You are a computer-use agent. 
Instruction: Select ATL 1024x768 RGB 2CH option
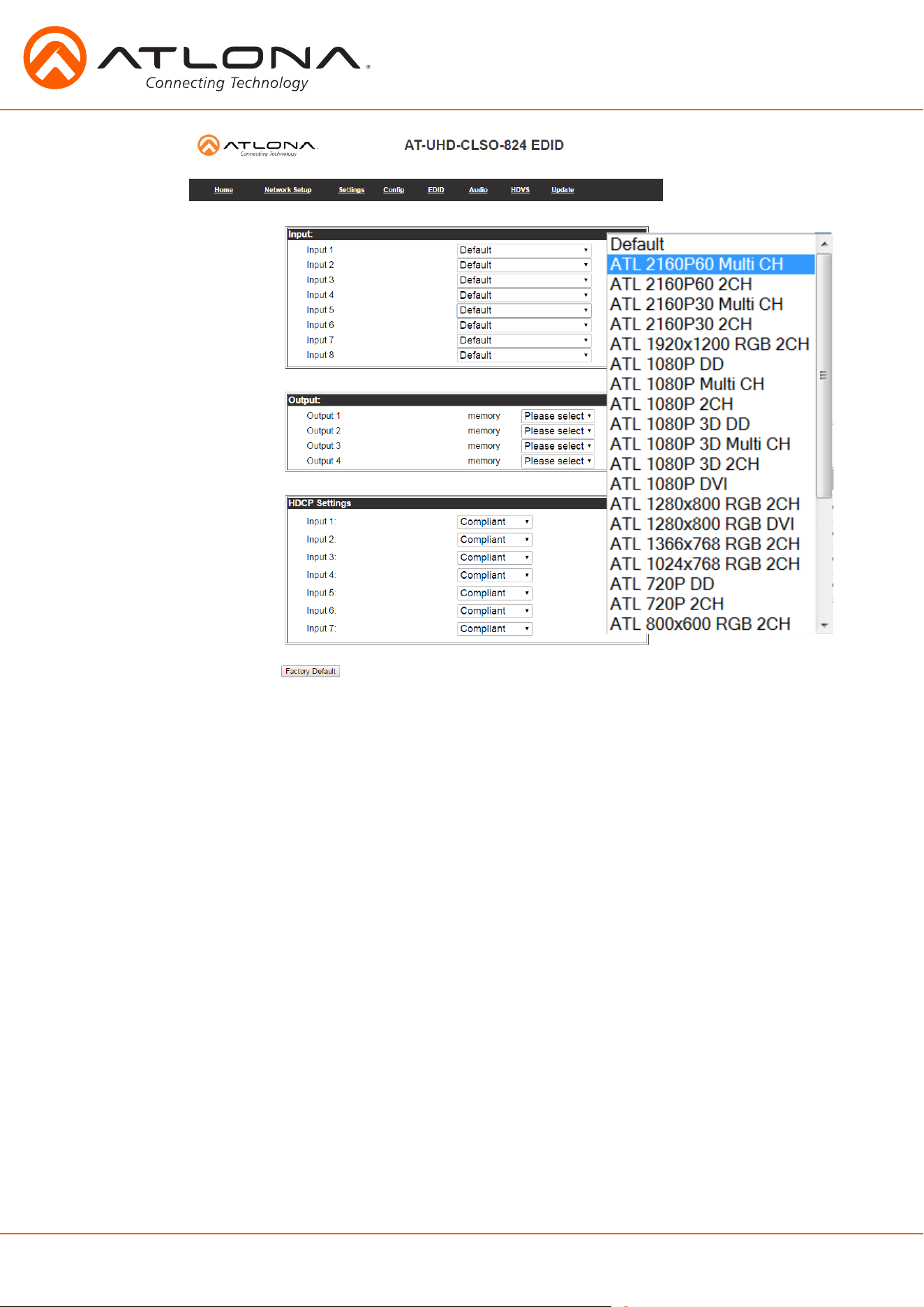pos(711,564)
